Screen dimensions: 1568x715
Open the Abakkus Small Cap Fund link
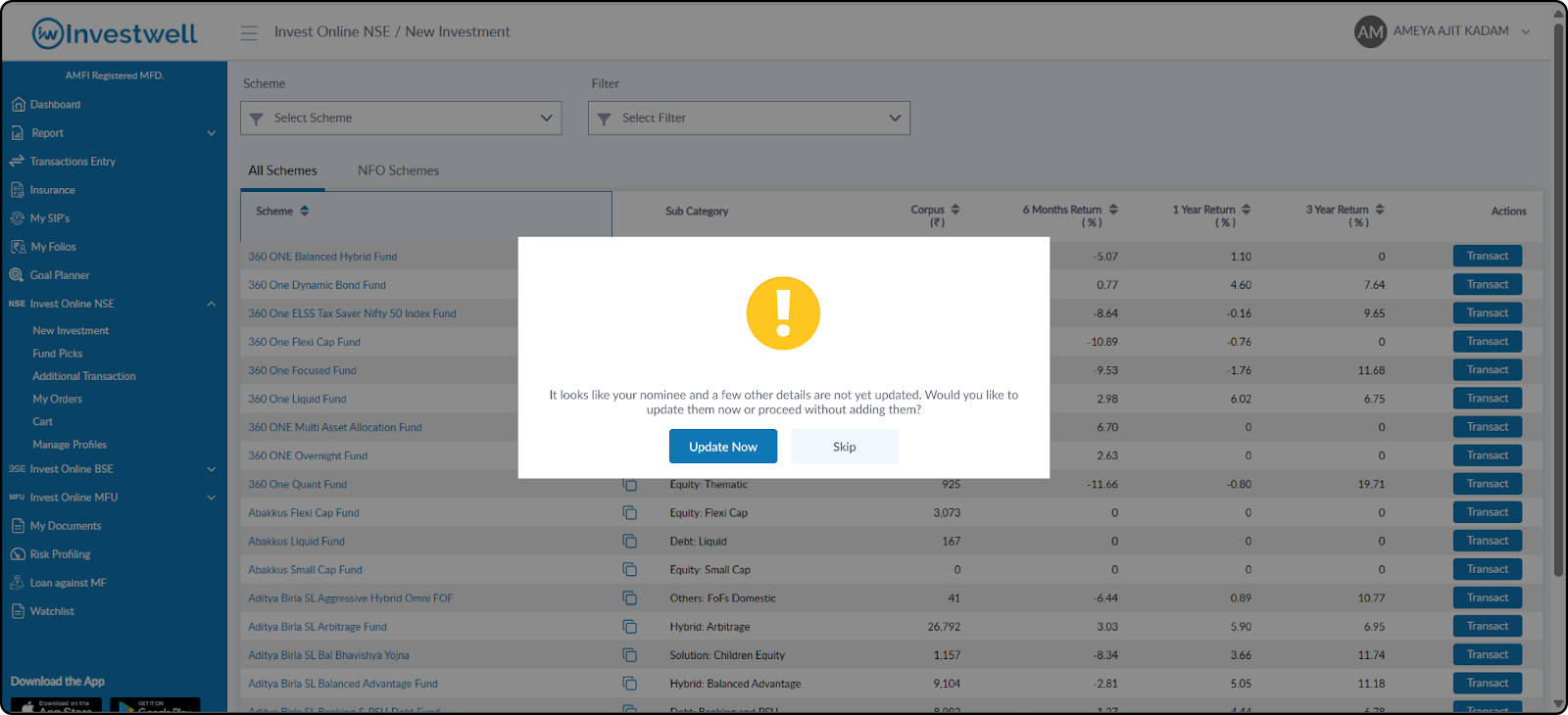click(x=305, y=570)
